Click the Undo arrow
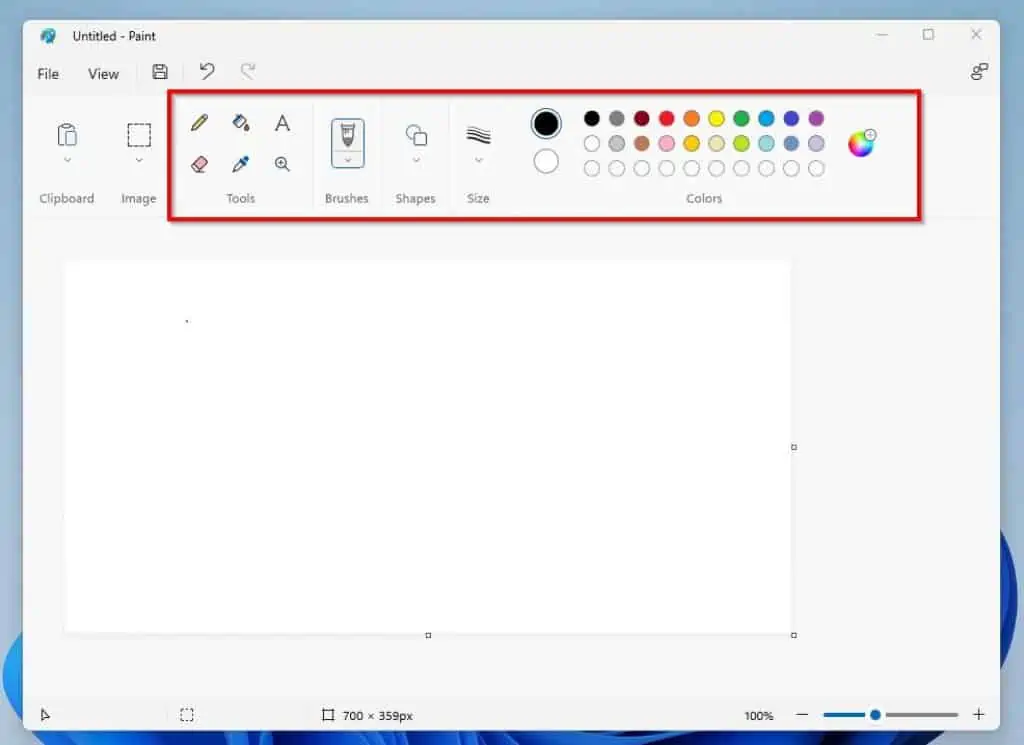The height and width of the screenshot is (745, 1024). (x=207, y=72)
